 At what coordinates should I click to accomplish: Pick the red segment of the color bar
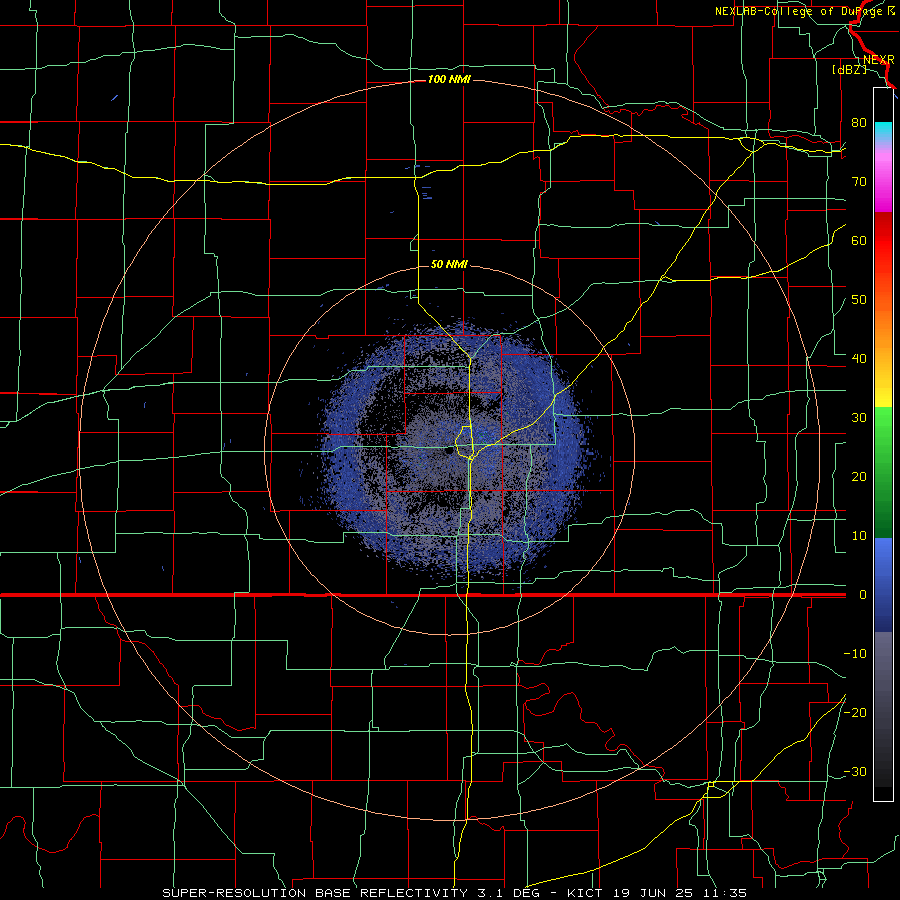(x=883, y=241)
